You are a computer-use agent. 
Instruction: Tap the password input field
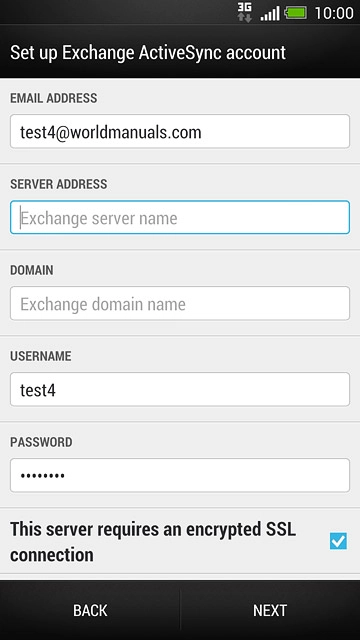tap(180, 475)
